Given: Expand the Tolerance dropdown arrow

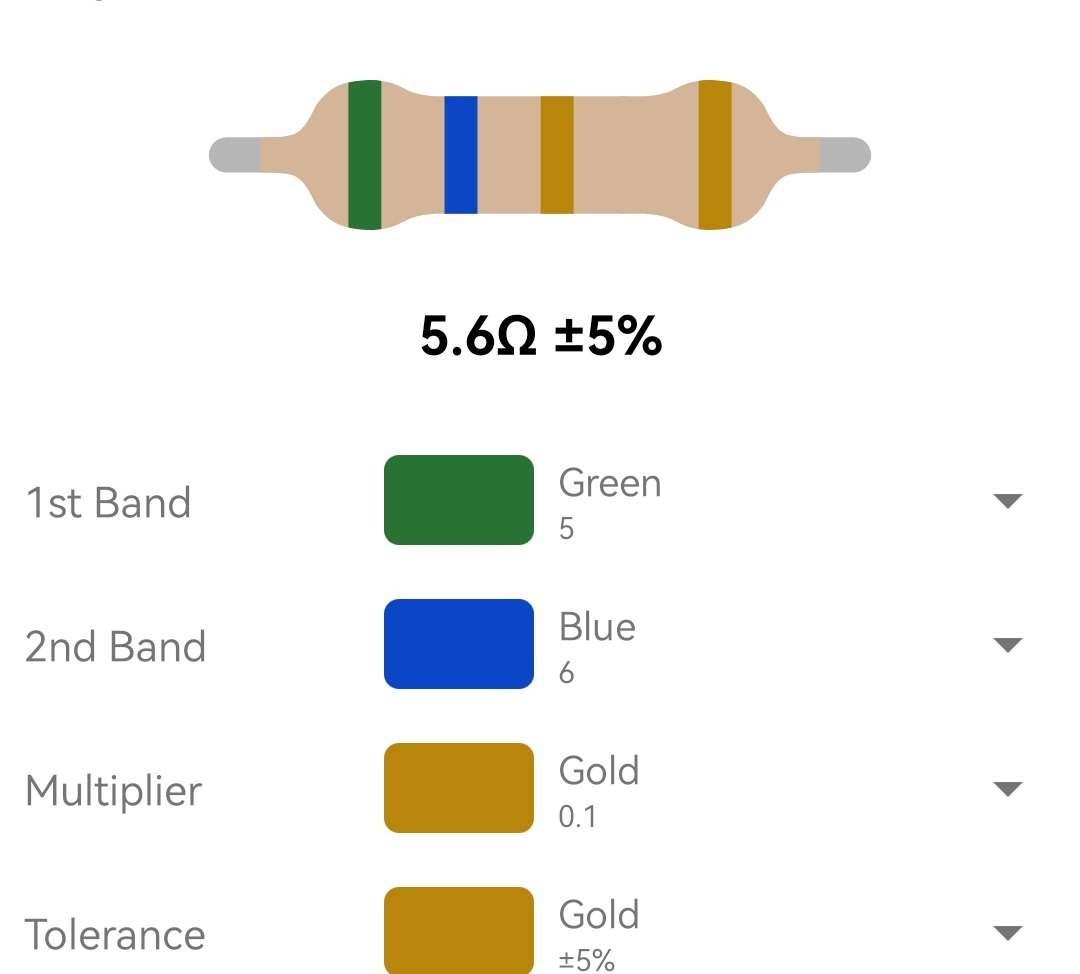Looking at the screenshot, I should (1008, 933).
